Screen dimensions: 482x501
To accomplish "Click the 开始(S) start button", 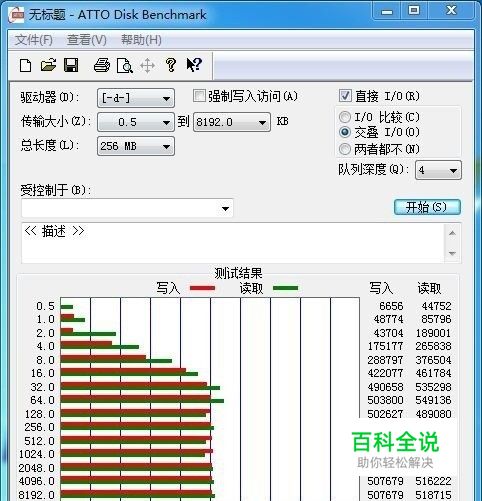I will point(427,207).
